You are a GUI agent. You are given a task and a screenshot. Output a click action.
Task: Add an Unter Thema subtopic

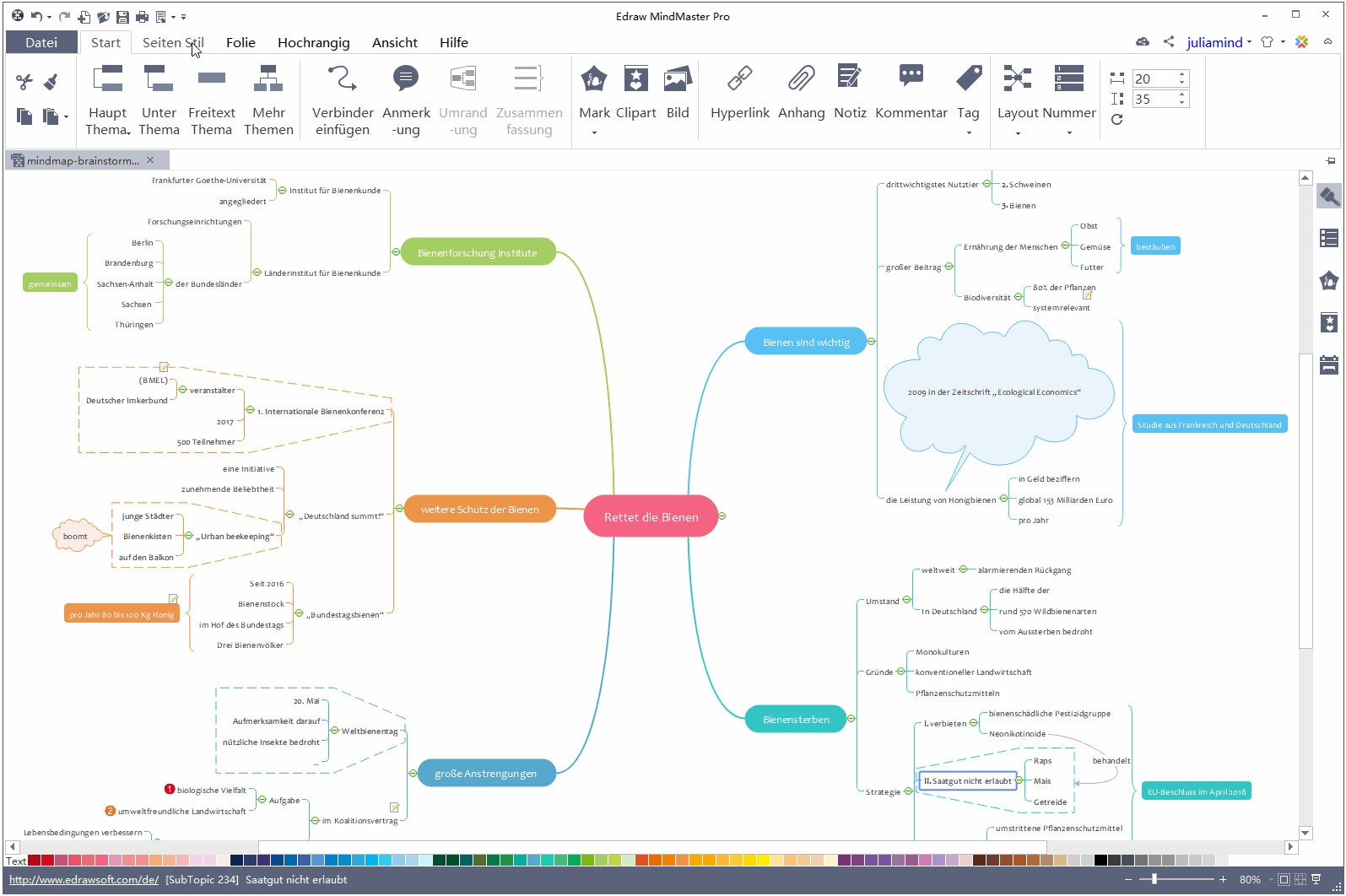pos(159,79)
